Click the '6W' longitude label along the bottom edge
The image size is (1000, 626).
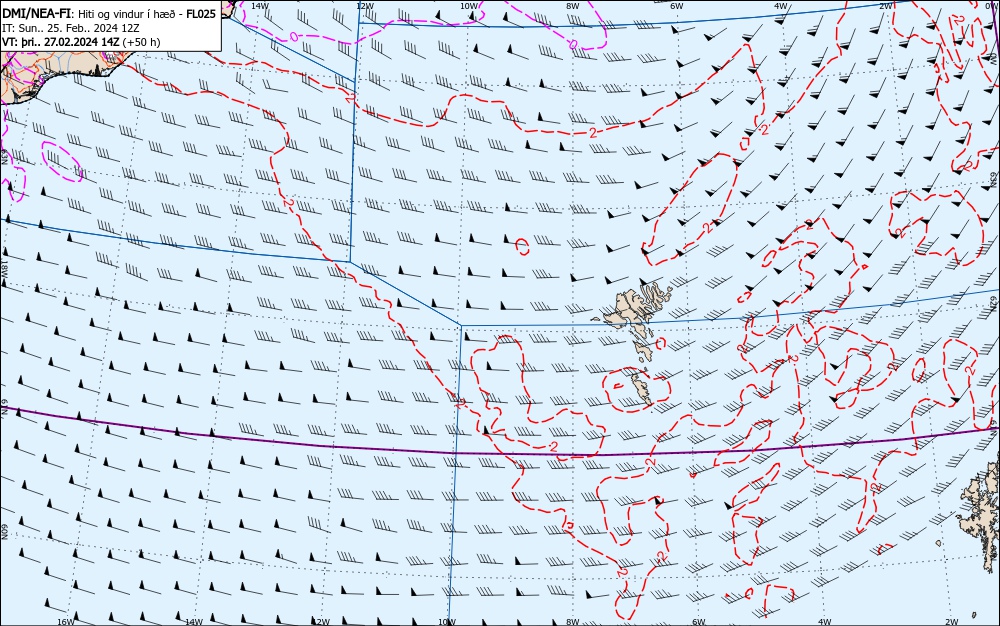point(699,622)
